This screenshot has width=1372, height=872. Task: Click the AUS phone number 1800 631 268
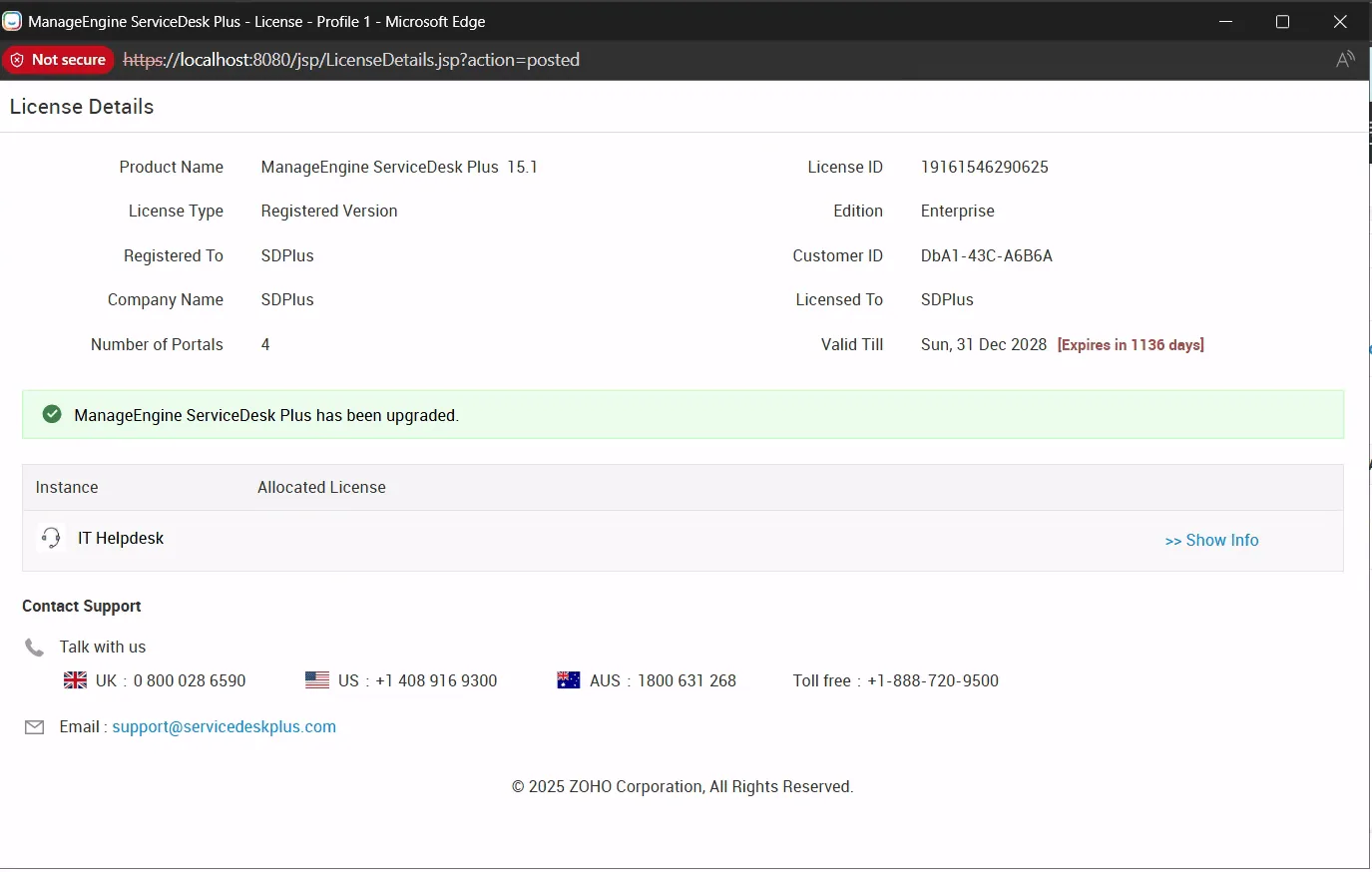(x=686, y=681)
